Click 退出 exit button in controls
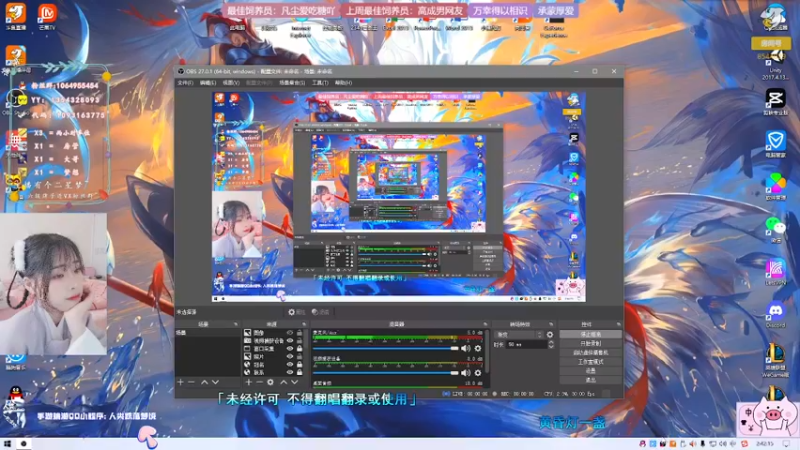 tap(590, 380)
